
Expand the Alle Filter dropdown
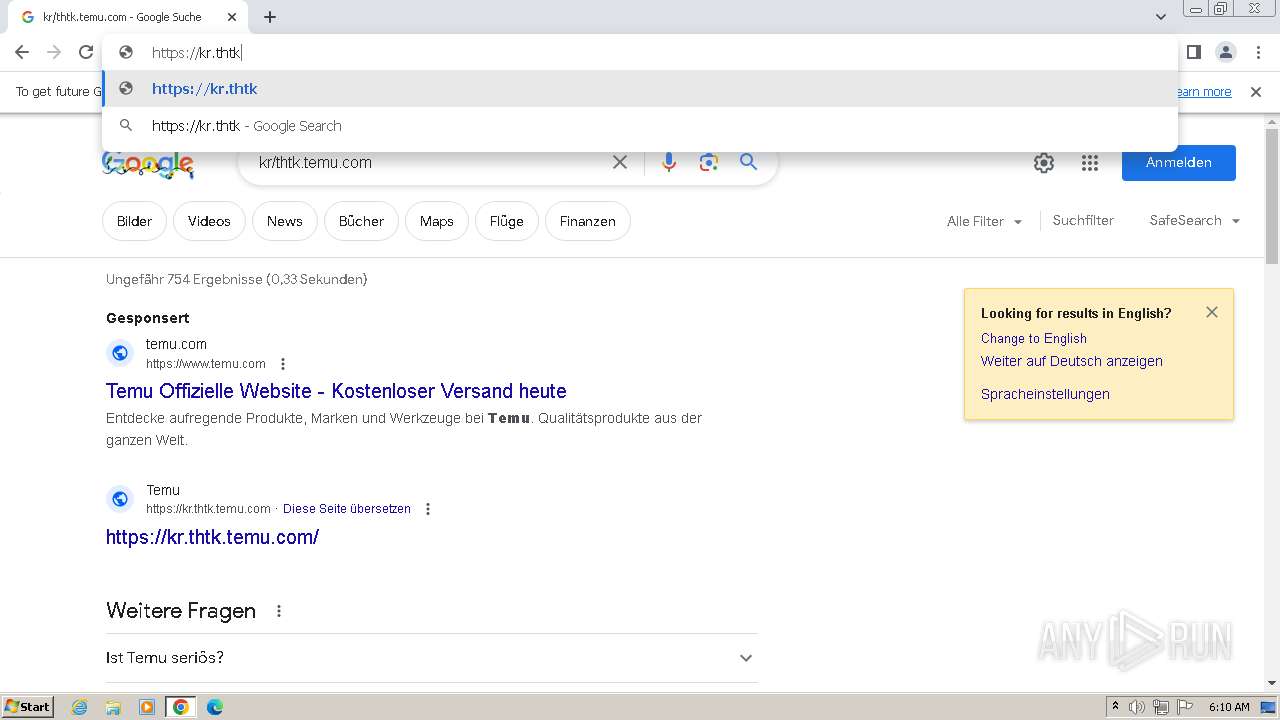984,221
